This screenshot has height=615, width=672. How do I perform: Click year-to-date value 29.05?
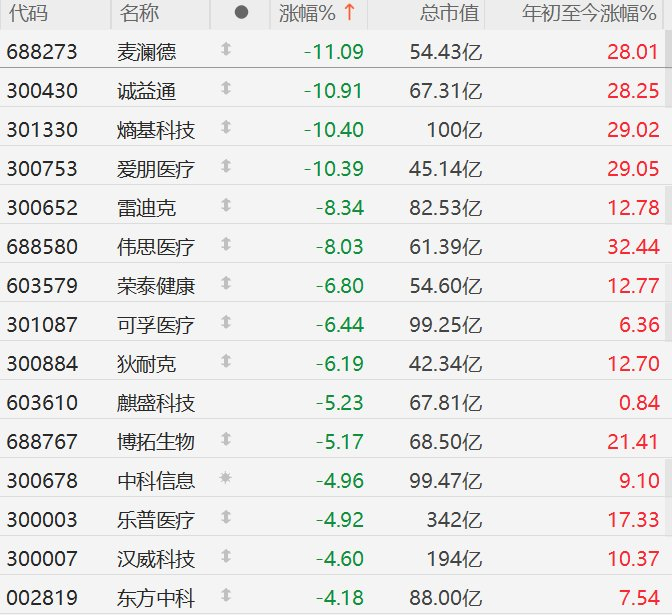click(633, 169)
